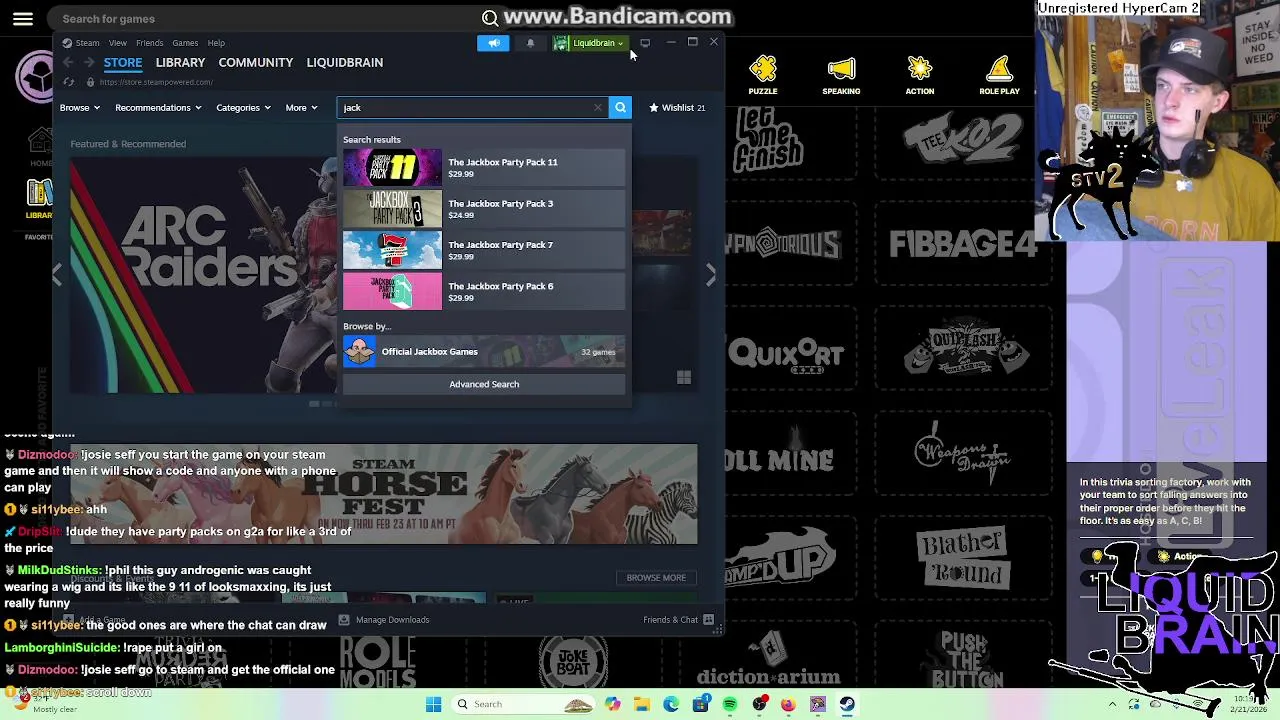Screen dimensions: 1280x720
Task: Expand the Browse dropdown
Action: (x=79, y=107)
